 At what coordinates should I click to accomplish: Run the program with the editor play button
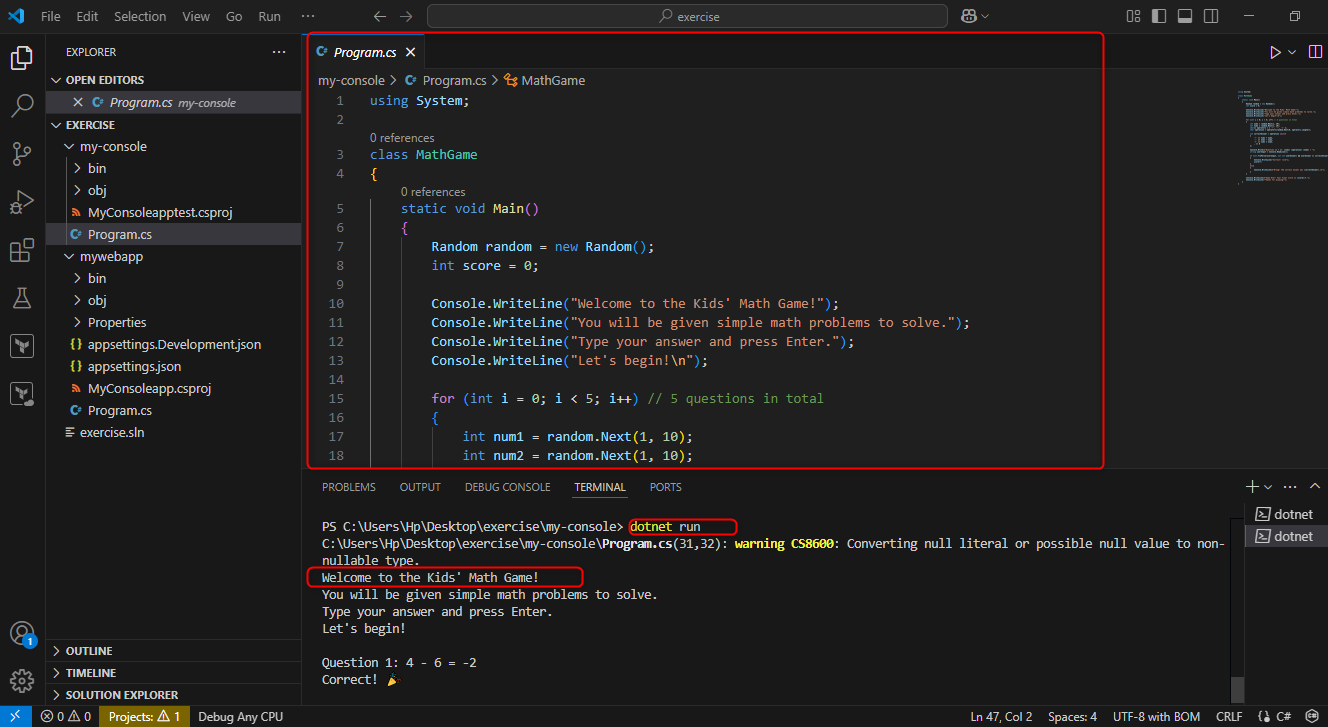point(1275,52)
